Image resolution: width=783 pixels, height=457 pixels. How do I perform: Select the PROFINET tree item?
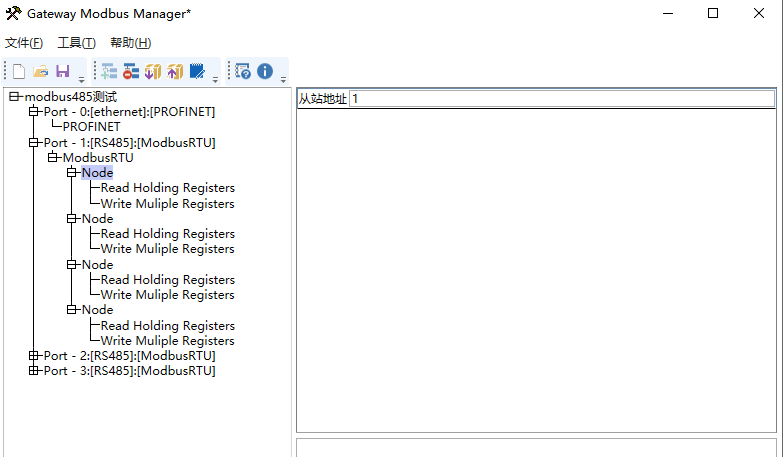pyautogui.click(x=91, y=127)
